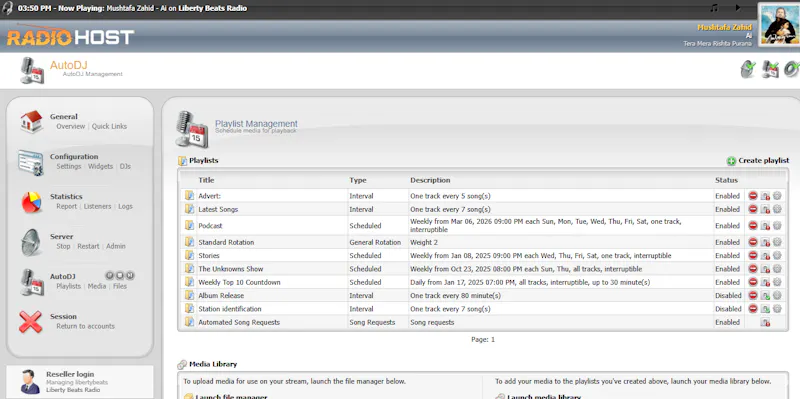Click the Create playlist button

pyautogui.click(x=758, y=161)
